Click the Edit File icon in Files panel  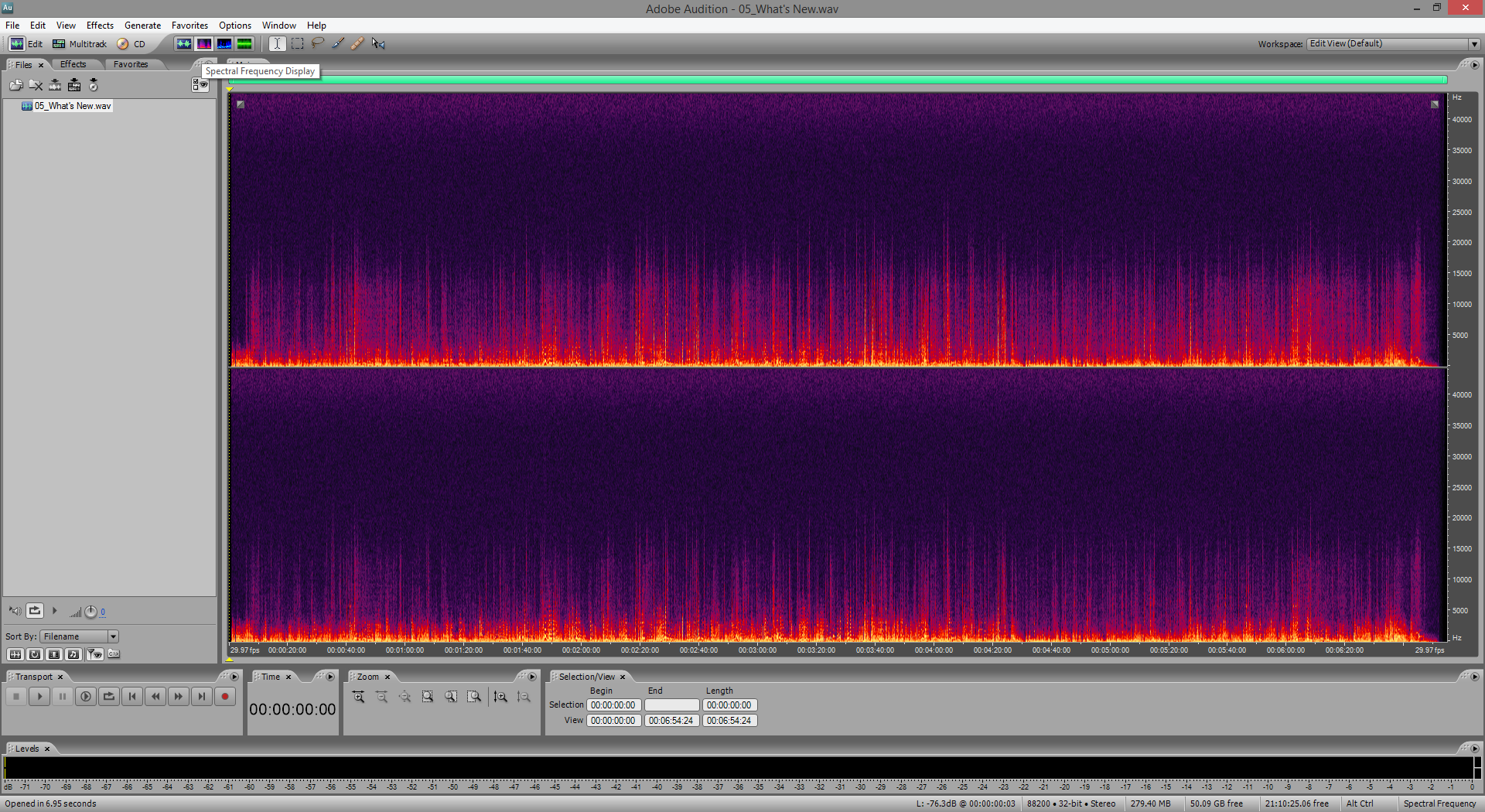pyautogui.click(x=55, y=85)
